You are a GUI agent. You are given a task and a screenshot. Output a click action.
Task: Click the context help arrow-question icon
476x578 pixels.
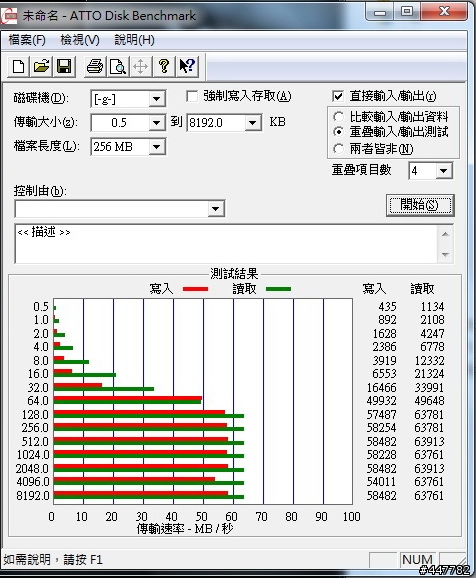pyautogui.click(x=187, y=67)
